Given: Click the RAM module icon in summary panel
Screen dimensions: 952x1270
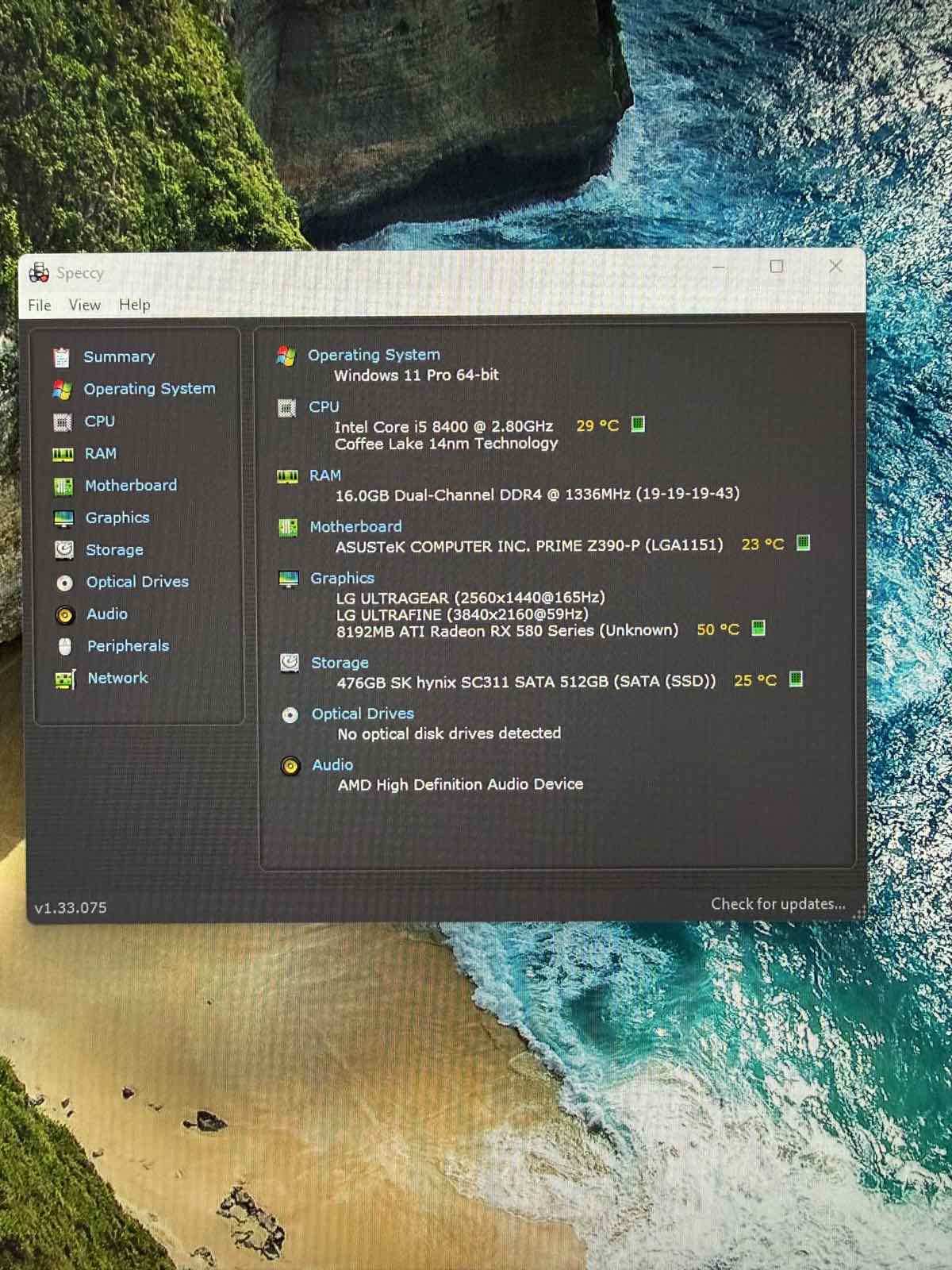Looking at the screenshot, I should (x=287, y=476).
